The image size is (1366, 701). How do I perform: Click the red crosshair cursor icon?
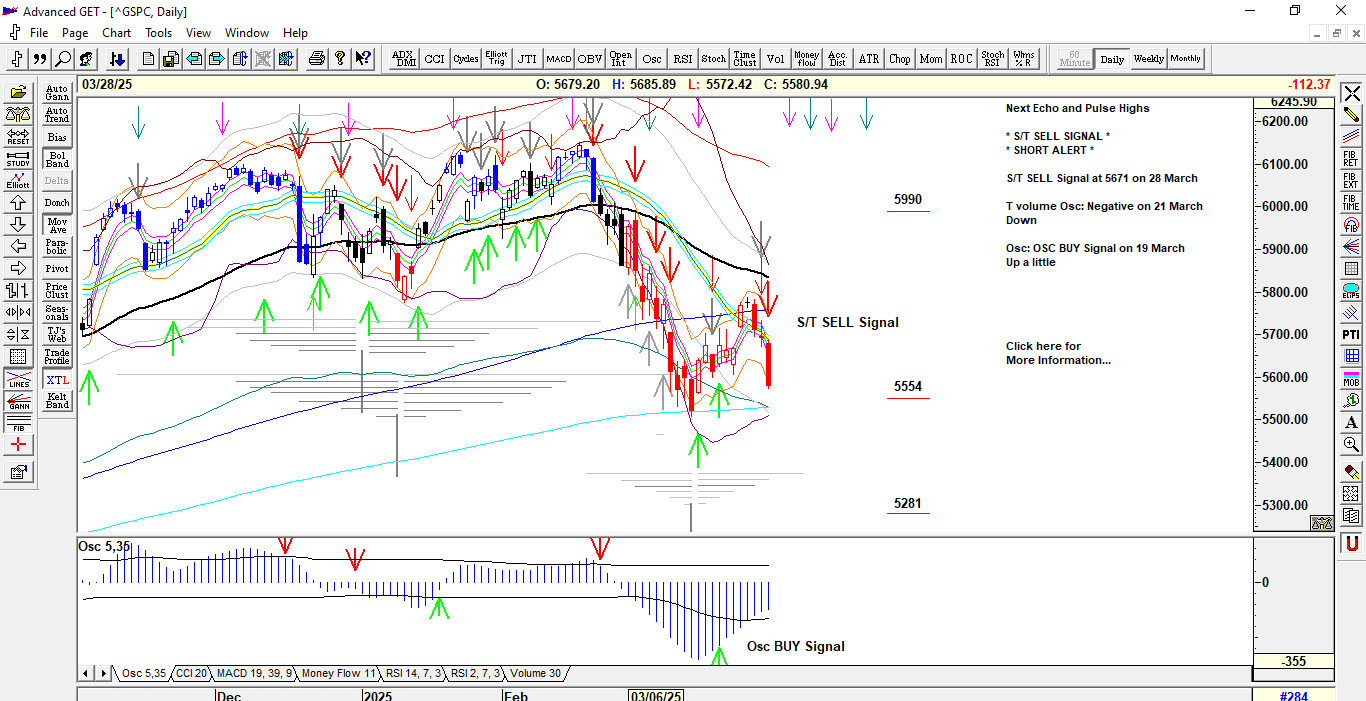pos(18,444)
